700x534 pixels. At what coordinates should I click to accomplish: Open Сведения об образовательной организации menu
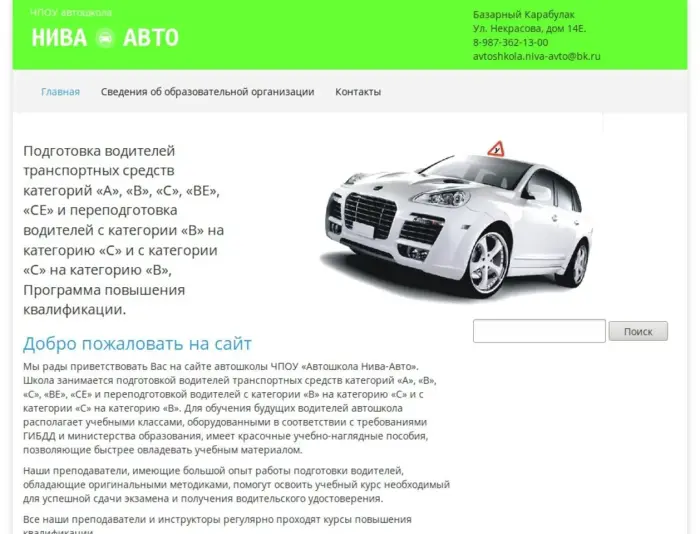[x=207, y=92]
